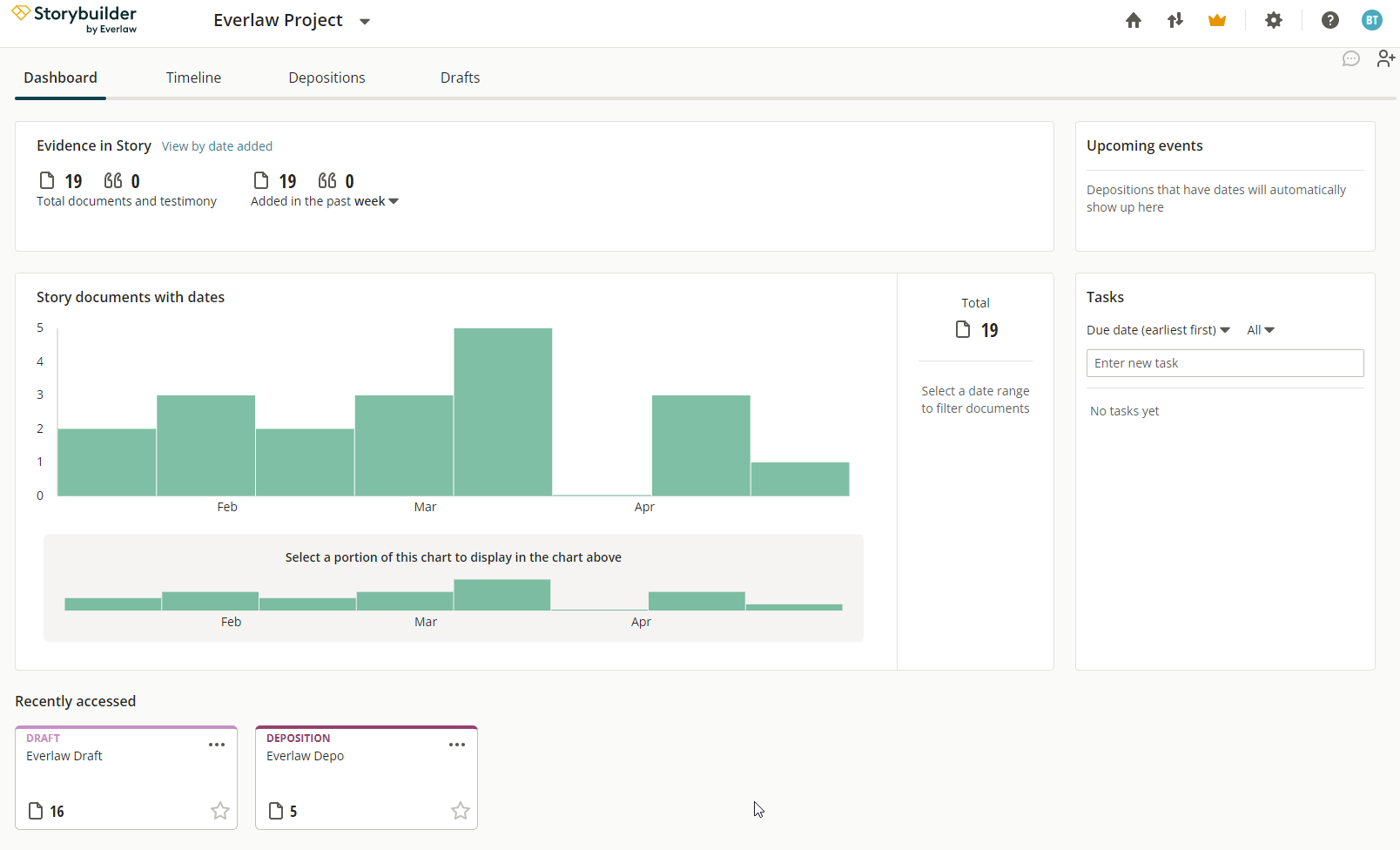Screen dimensions: 1400x850
Task: Focus the Enter new task field
Action: click(x=1225, y=363)
